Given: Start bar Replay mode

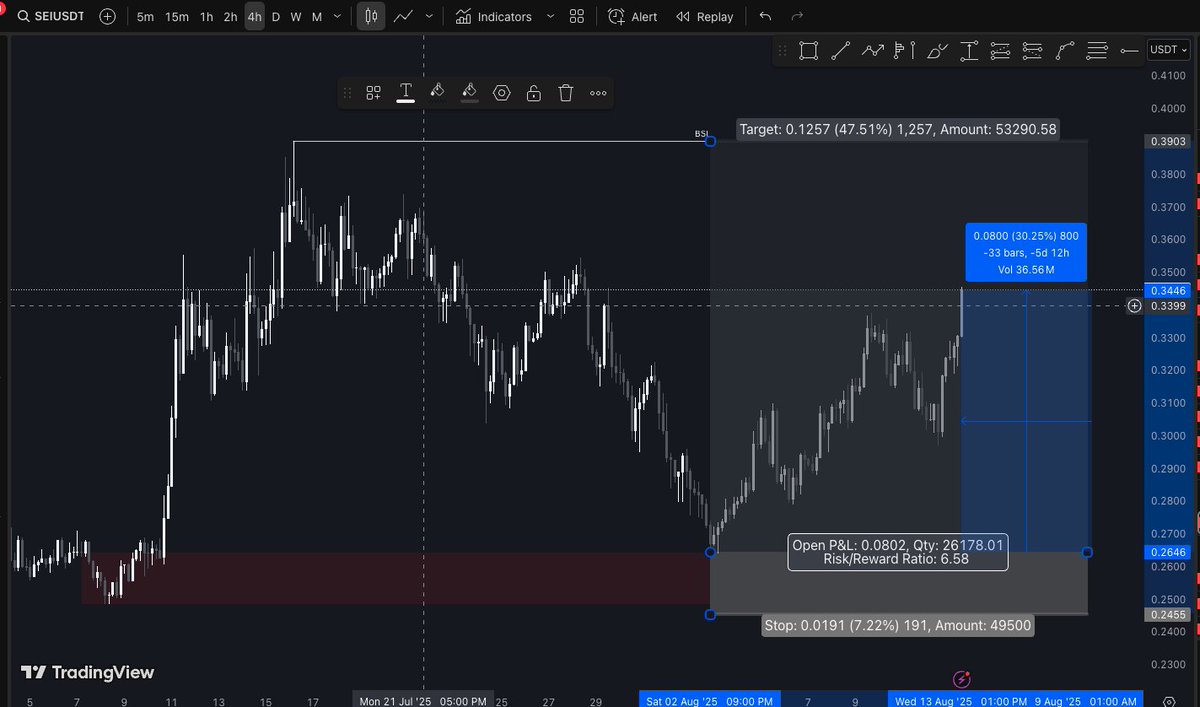Looking at the screenshot, I should (x=704, y=17).
